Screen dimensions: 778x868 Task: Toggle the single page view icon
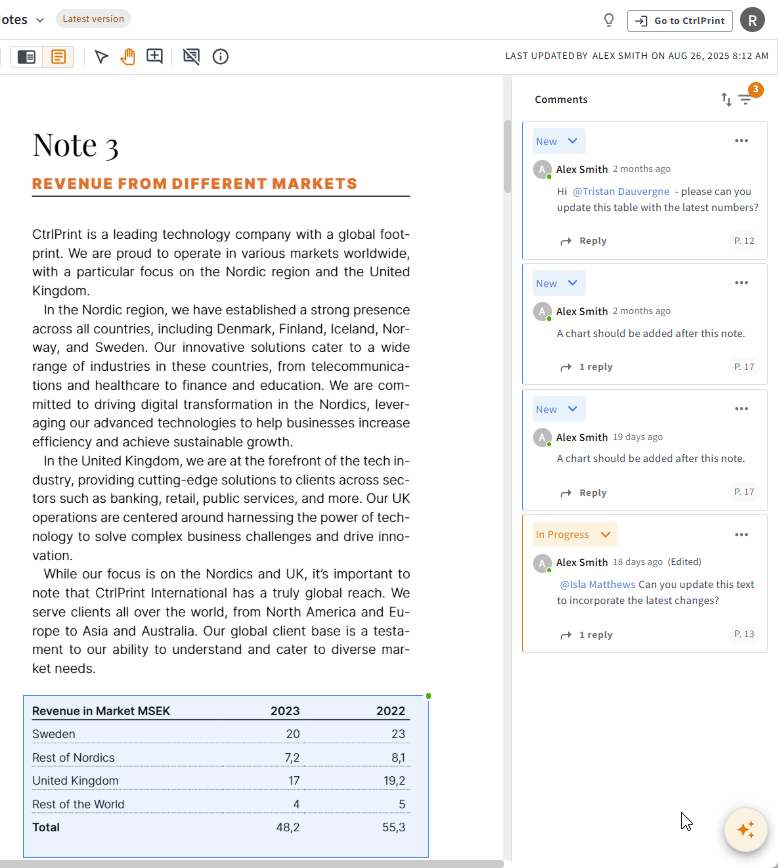pos(58,56)
